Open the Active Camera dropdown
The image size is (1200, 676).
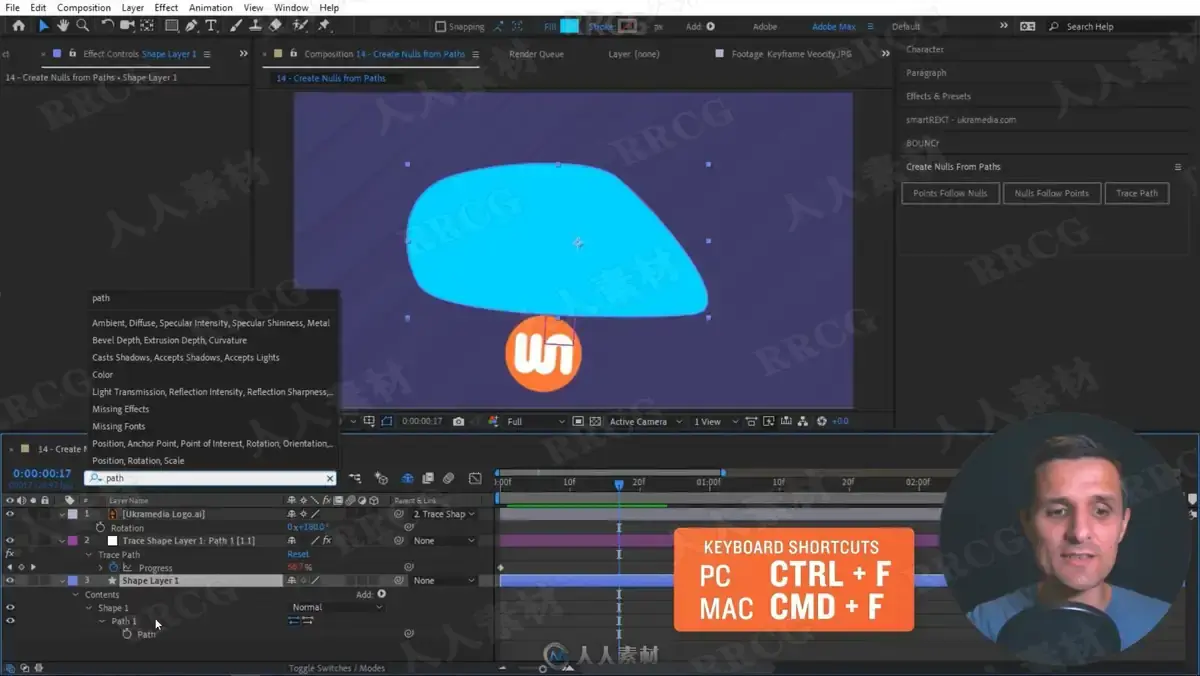coord(646,422)
